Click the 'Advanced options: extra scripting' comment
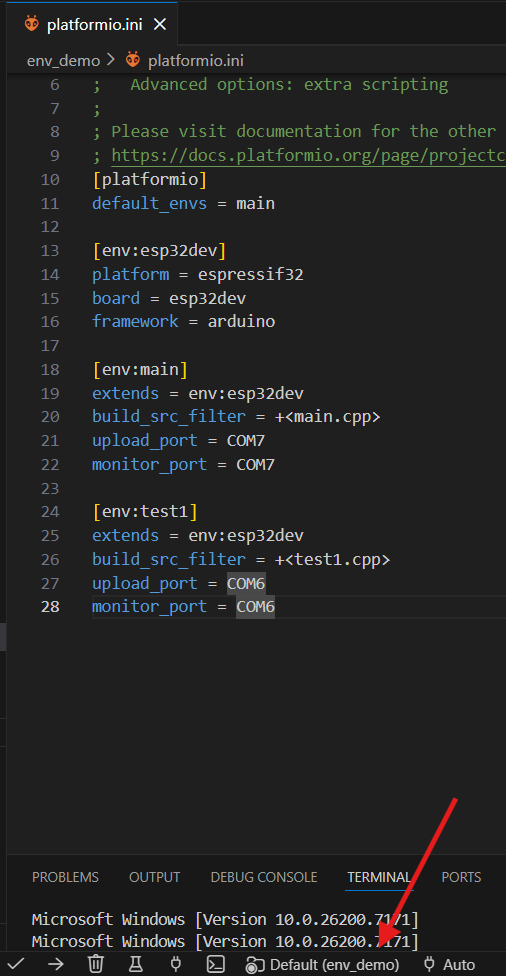Viewport: 506px width, 976px height. (x=289, y=84)
